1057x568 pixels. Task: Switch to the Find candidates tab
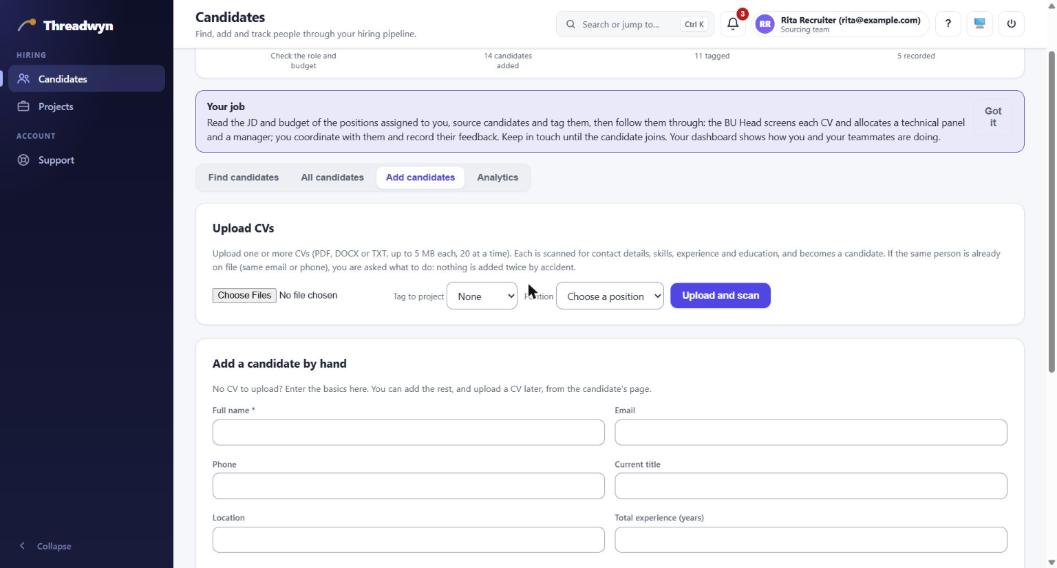(x=243, y=177)
